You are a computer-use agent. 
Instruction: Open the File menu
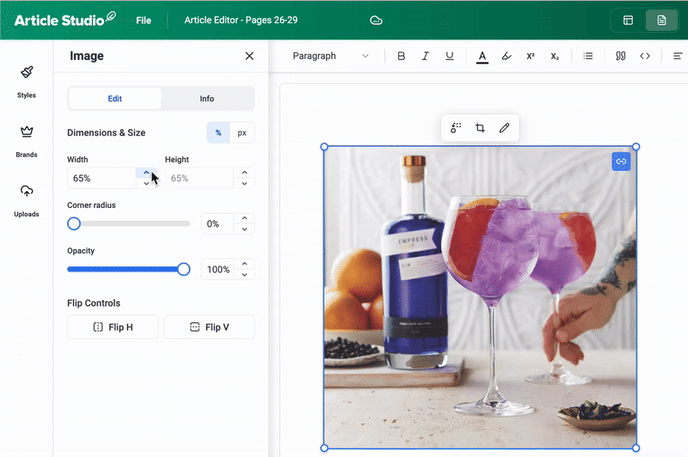click(144, 20)
